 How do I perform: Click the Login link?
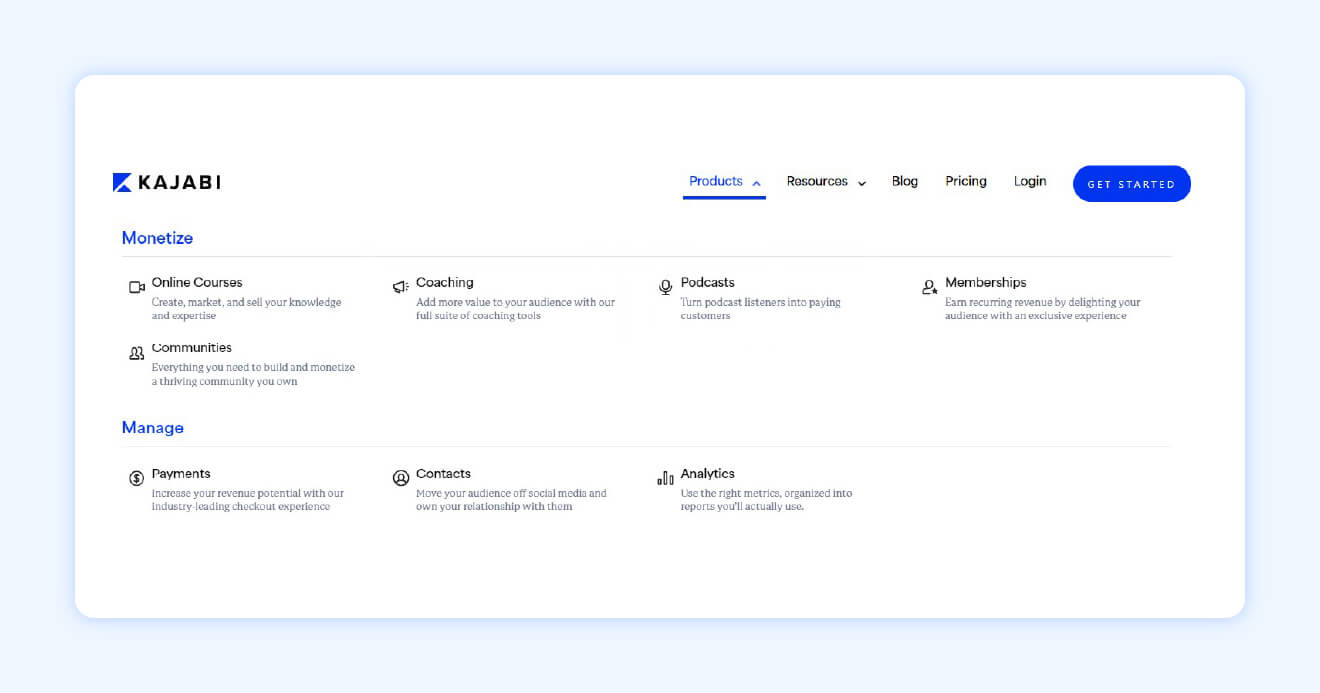[1030, 181]
